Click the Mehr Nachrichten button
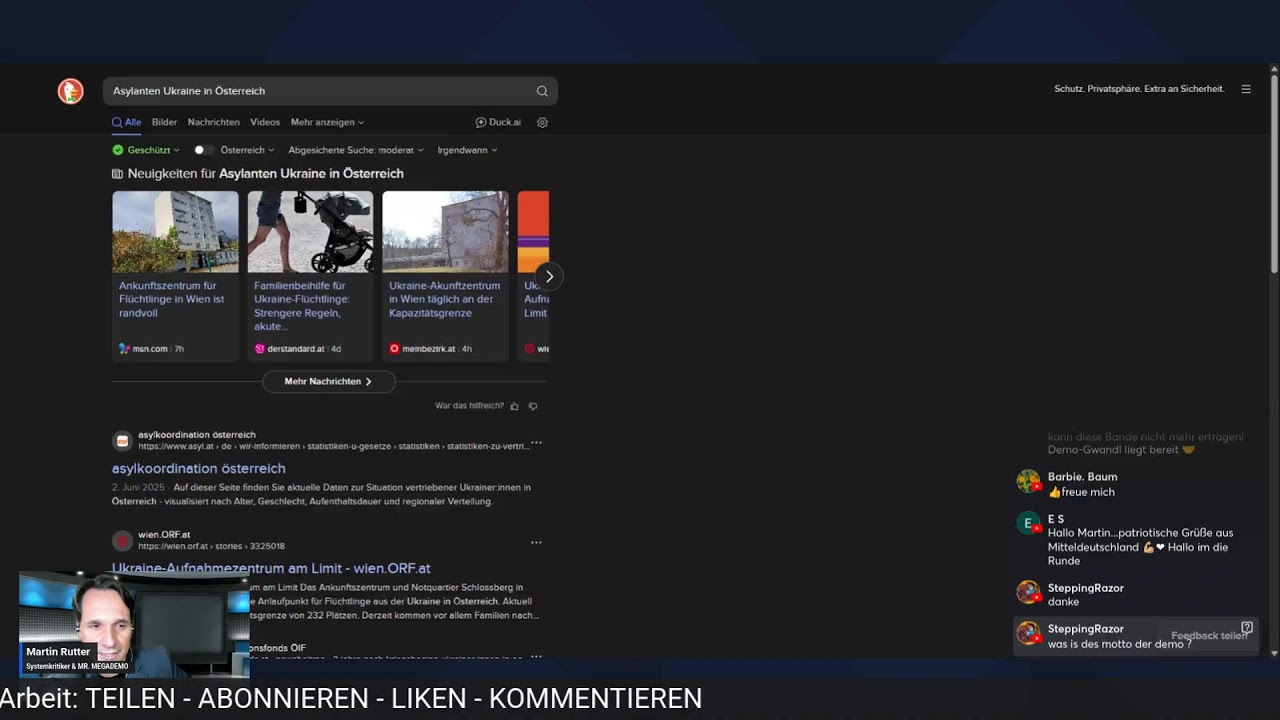 coord(328,381)
